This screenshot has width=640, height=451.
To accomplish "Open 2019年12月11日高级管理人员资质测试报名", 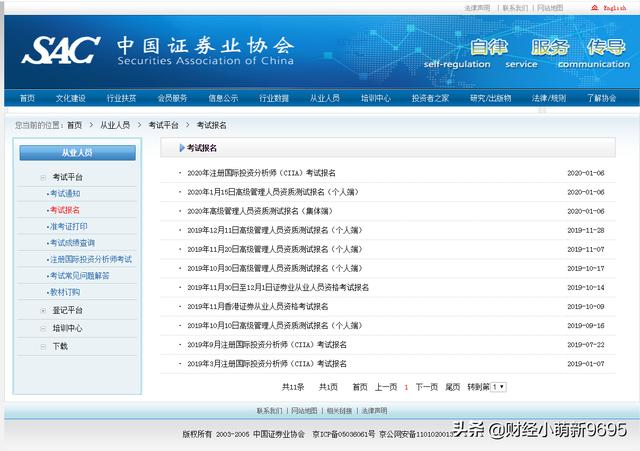I will 275,230.
